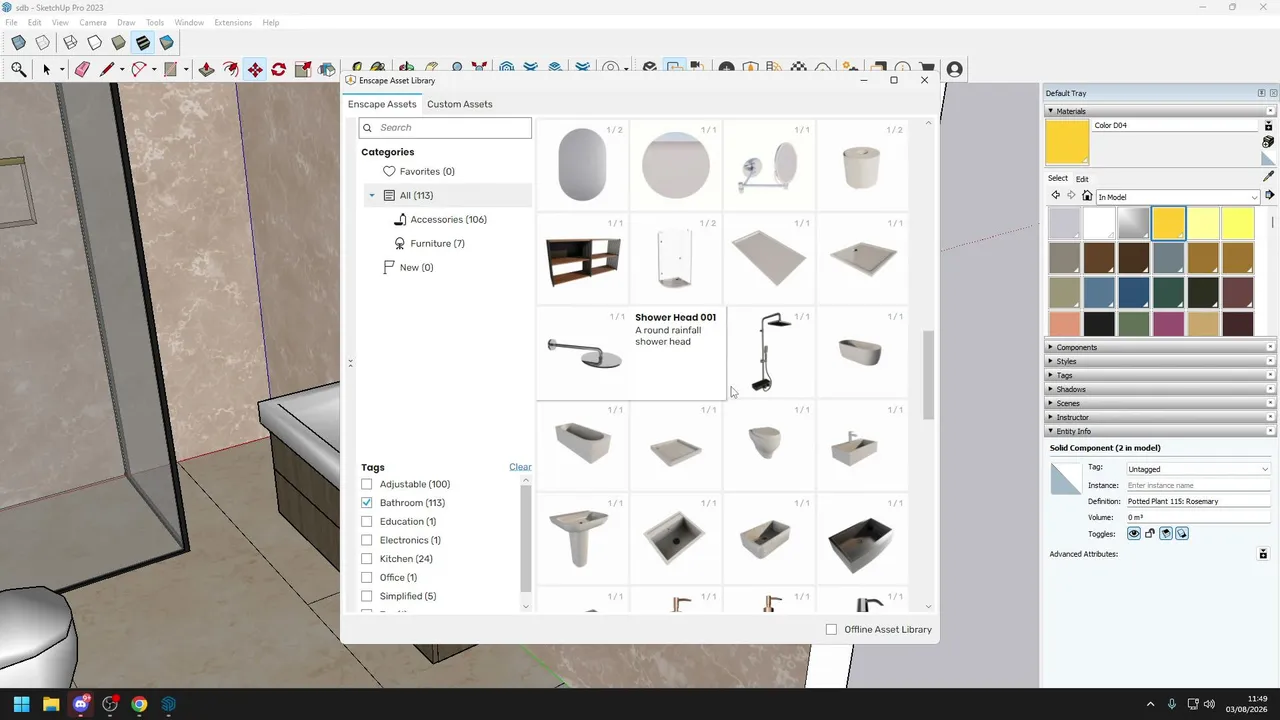The height and width of the screenshot is (720, 1280).
Task: Select the Furniture (7) category
Action: click(437, 243)
